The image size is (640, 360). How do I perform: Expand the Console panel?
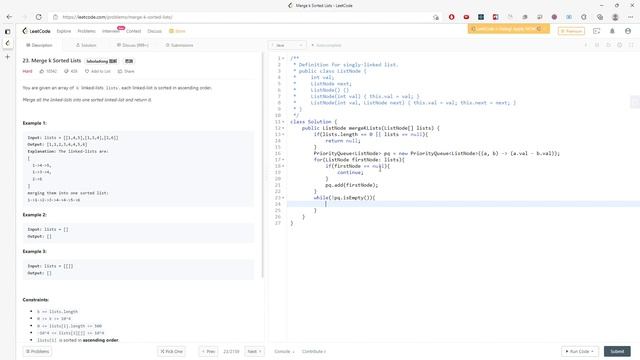[284, 351]
